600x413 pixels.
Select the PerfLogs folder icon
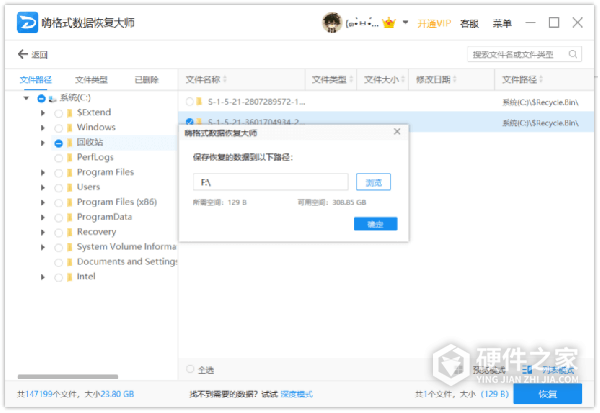[x=69, y=157]
